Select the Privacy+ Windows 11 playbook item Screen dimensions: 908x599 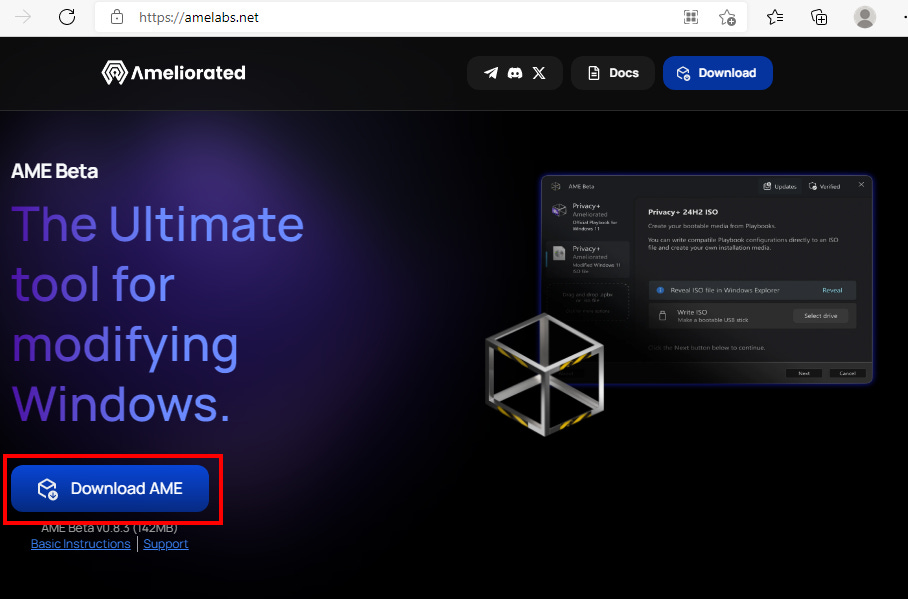pos(588,217)
